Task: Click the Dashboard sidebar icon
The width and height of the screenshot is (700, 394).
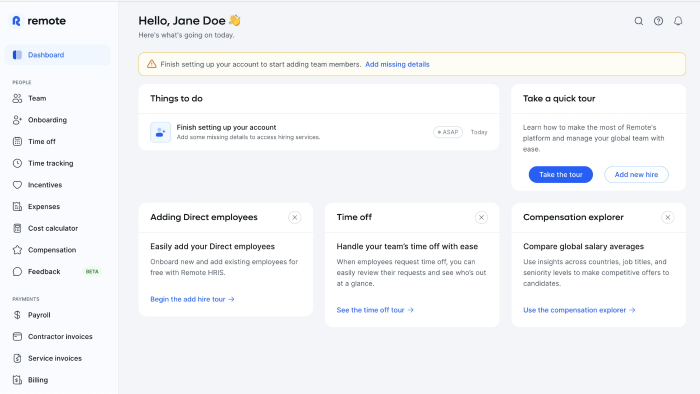Action: tap(17, 55)
